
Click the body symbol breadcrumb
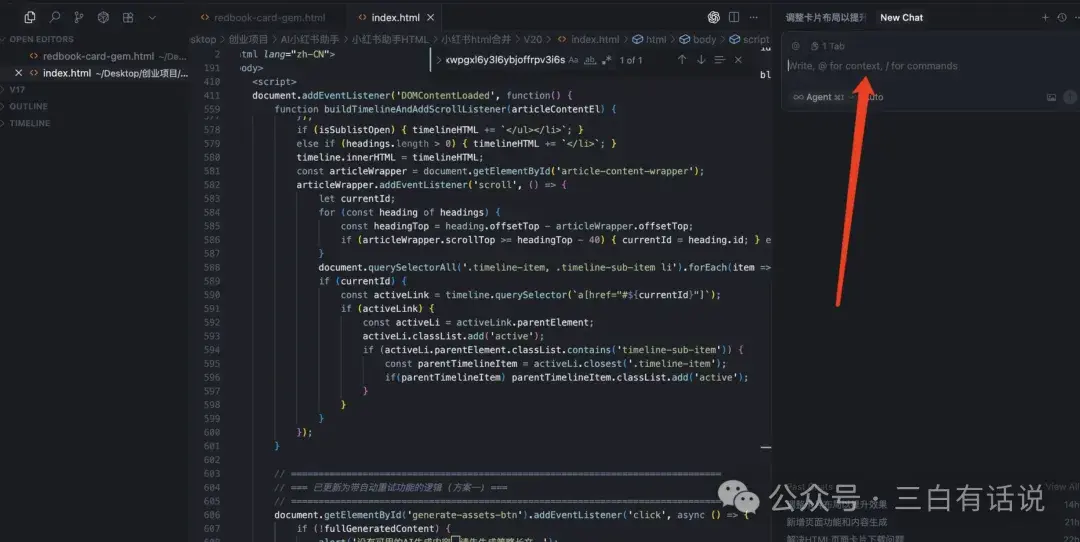(698, 39)
